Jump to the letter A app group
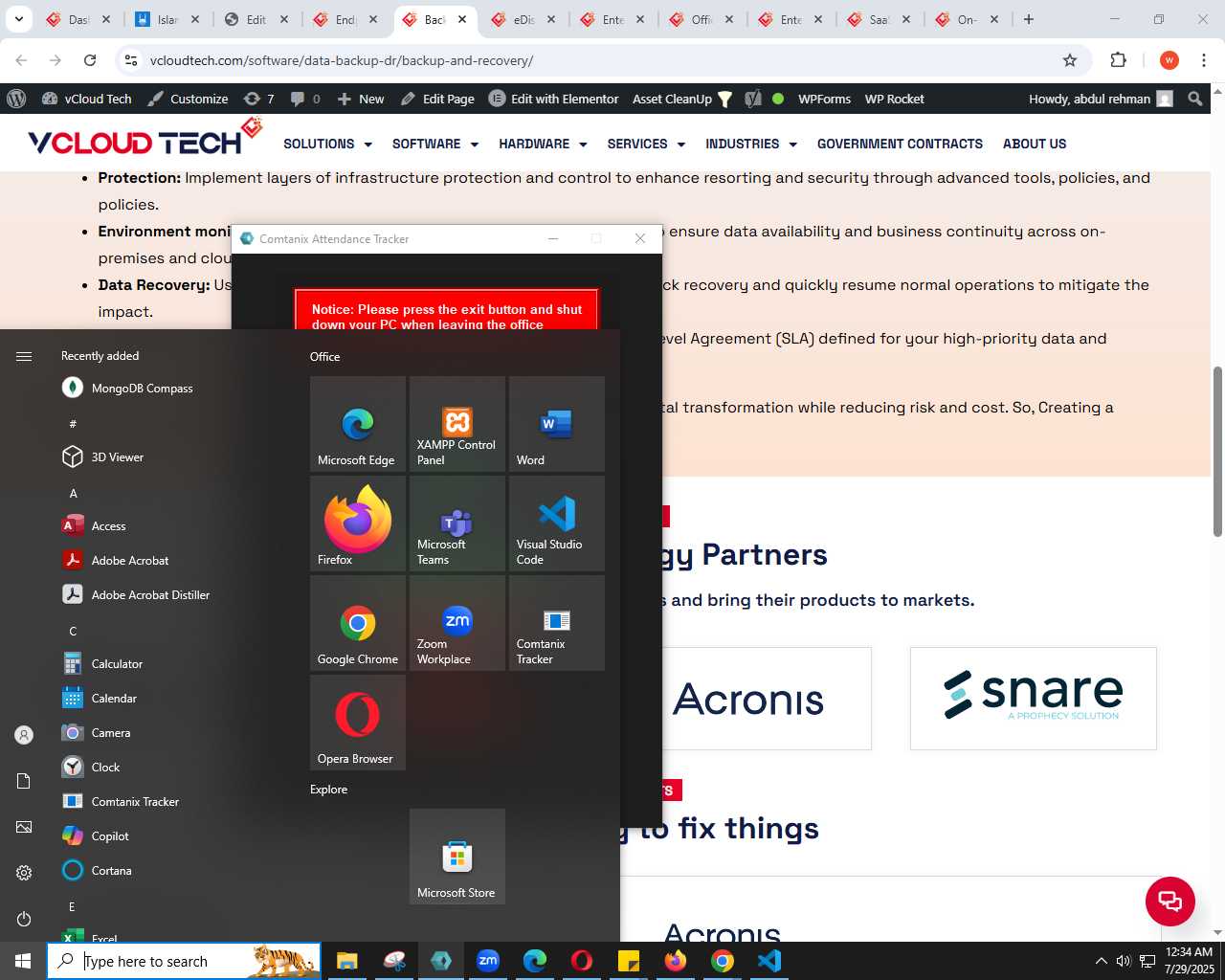This screenshot has height=980, width=1225. tap(73, 494)
